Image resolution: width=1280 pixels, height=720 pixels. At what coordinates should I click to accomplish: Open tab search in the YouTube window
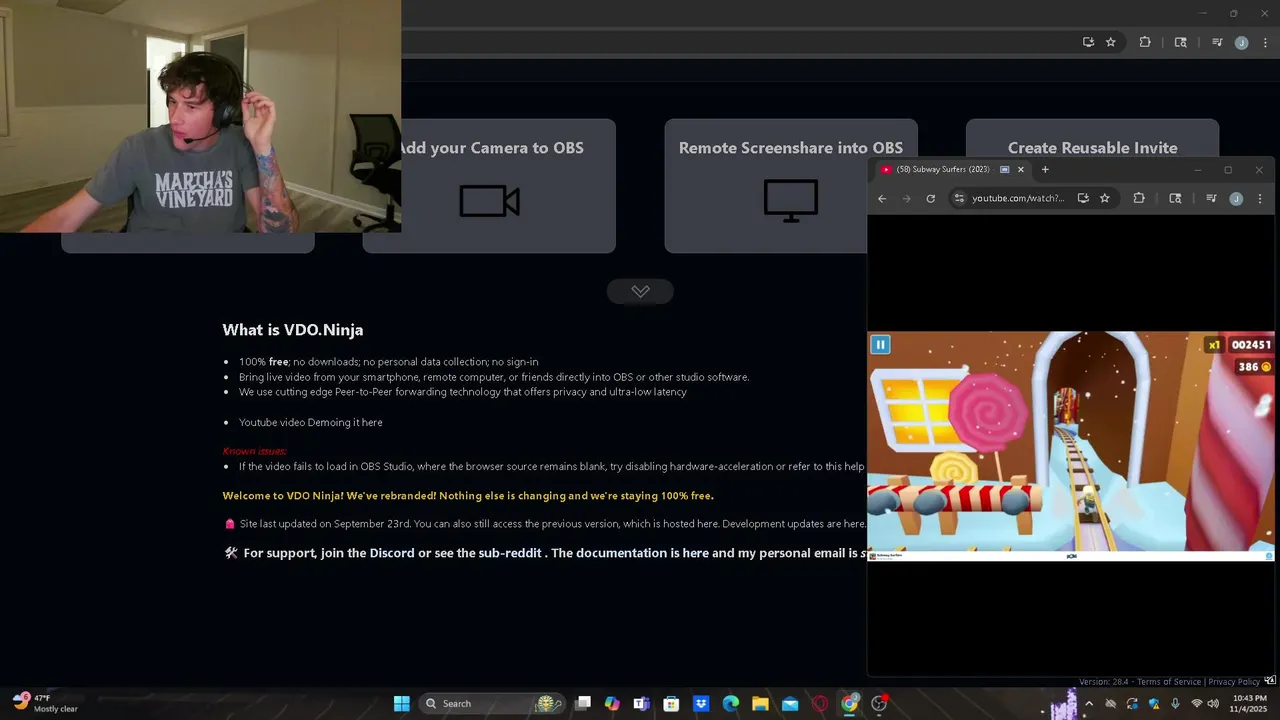click(1175, 199)
